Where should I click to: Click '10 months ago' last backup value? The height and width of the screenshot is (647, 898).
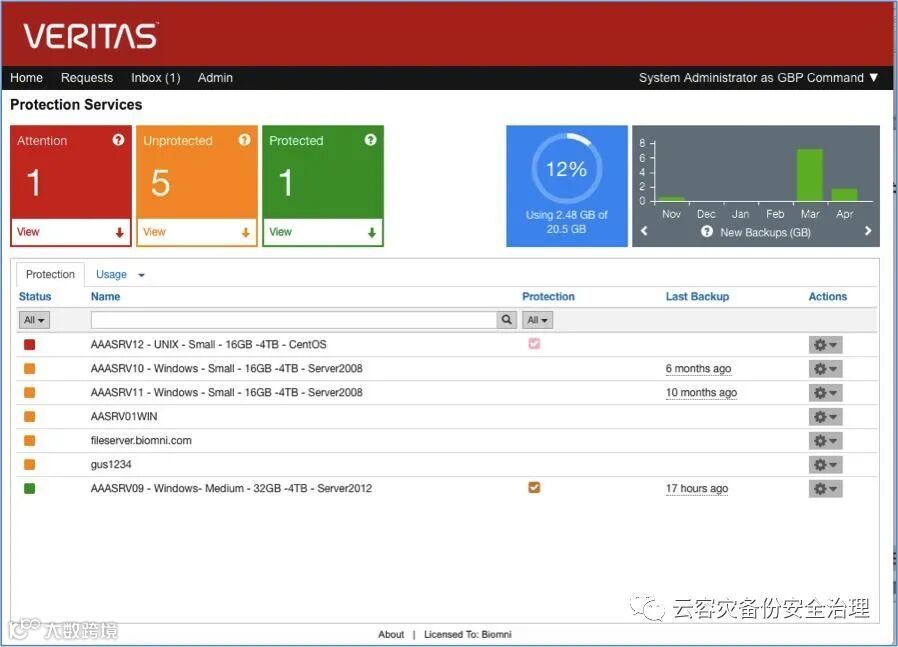(x=701, y=393)
